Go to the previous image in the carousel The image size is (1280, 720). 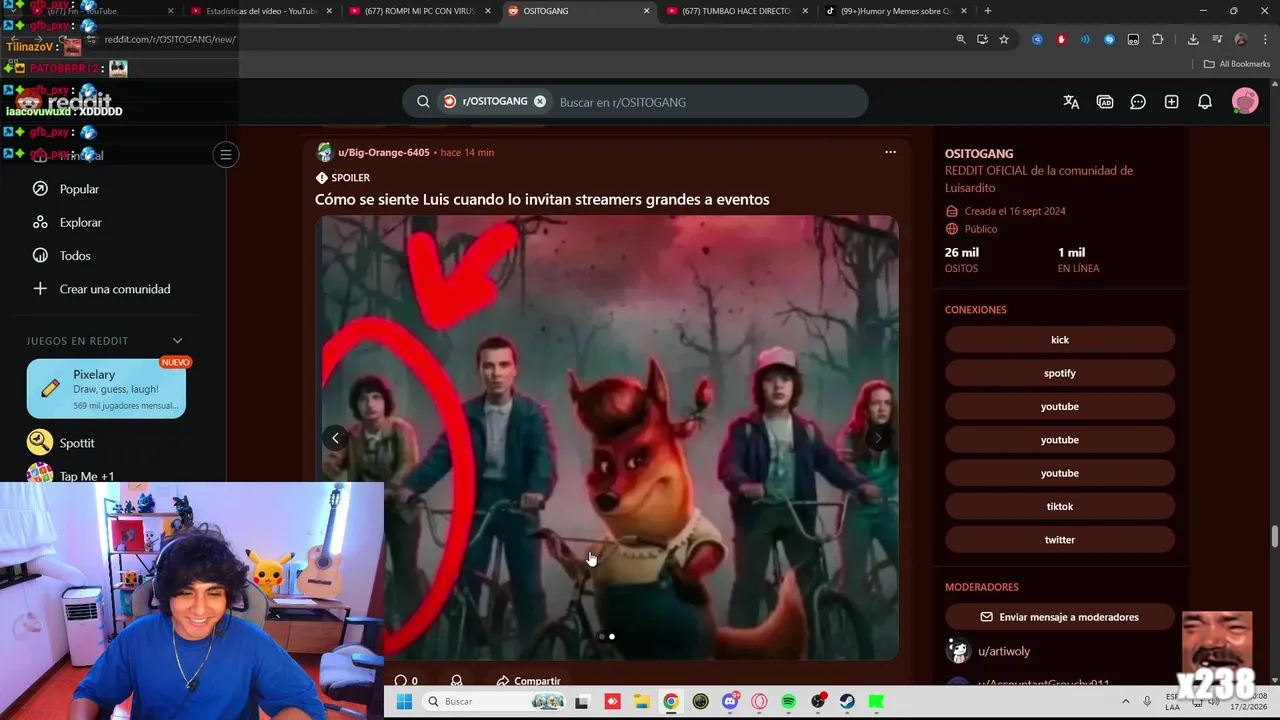(x=335, y=438)
